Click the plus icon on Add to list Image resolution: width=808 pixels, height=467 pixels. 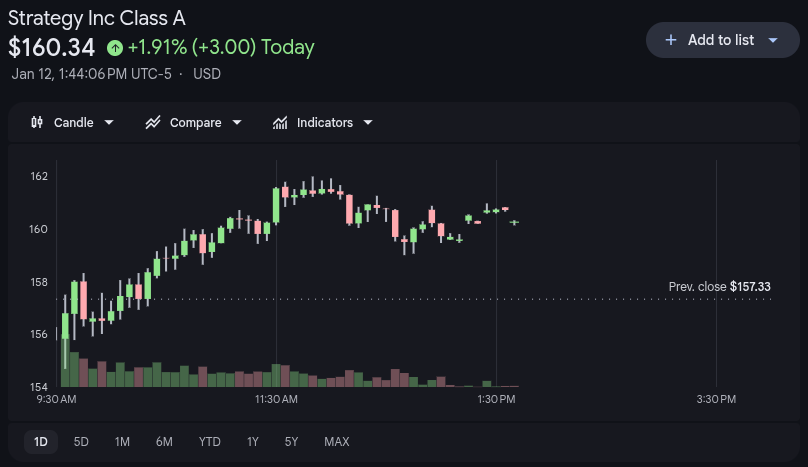[670, 40]
